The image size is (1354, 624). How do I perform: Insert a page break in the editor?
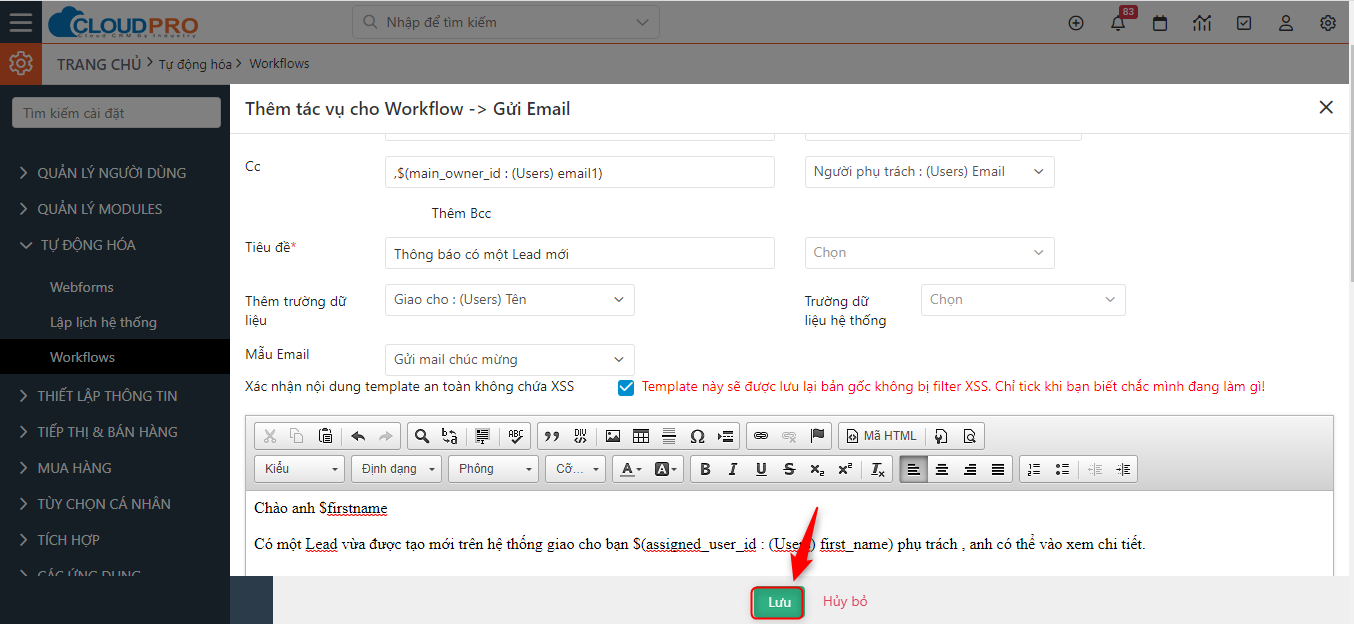coord(726,436)
